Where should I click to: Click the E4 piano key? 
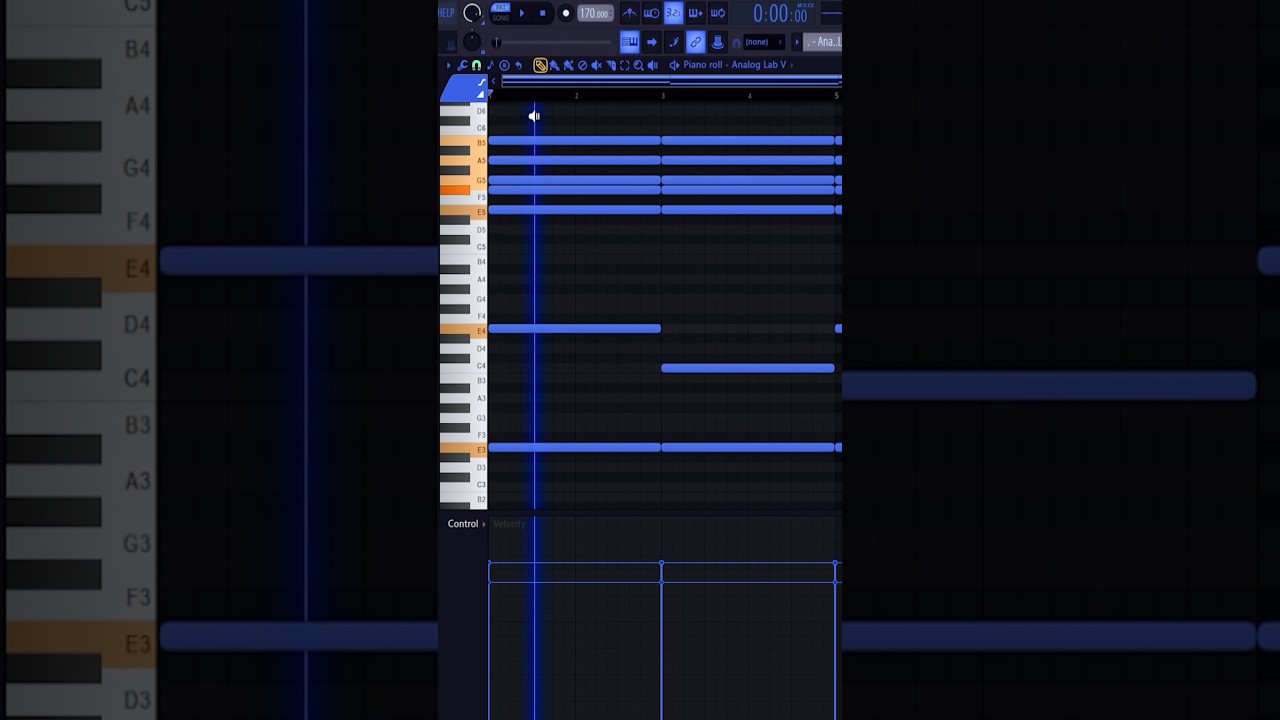tap(463, 330)
